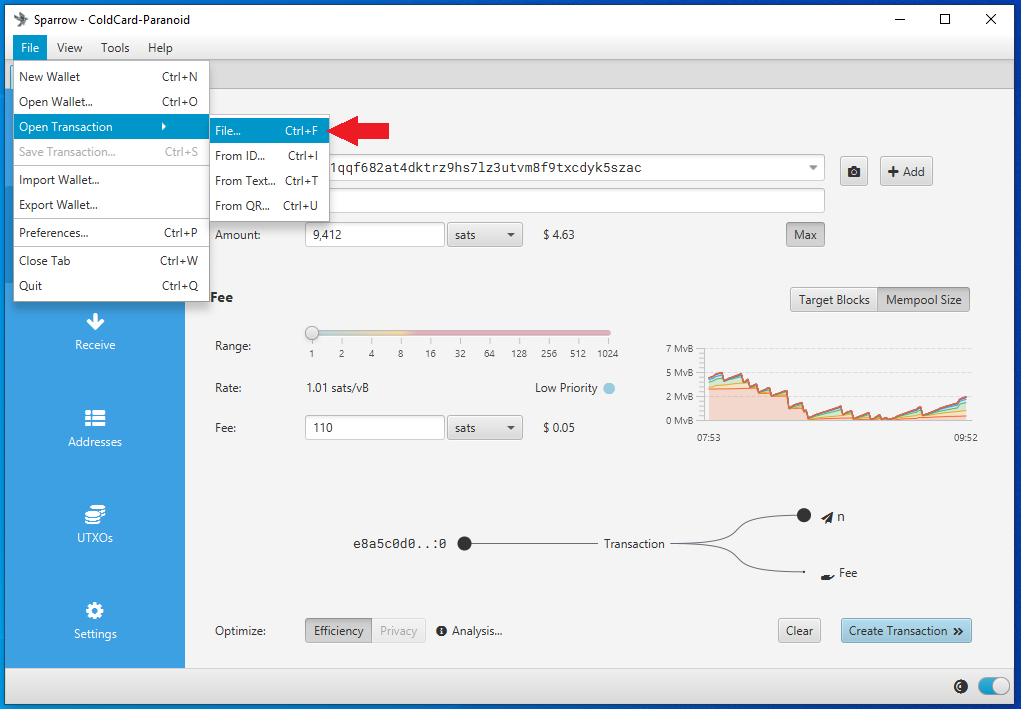Image resolution: width=1021 pixels, height=709 pixels.
Task: Open wallet Settings in sidebar
Action: tap(95, 621)
